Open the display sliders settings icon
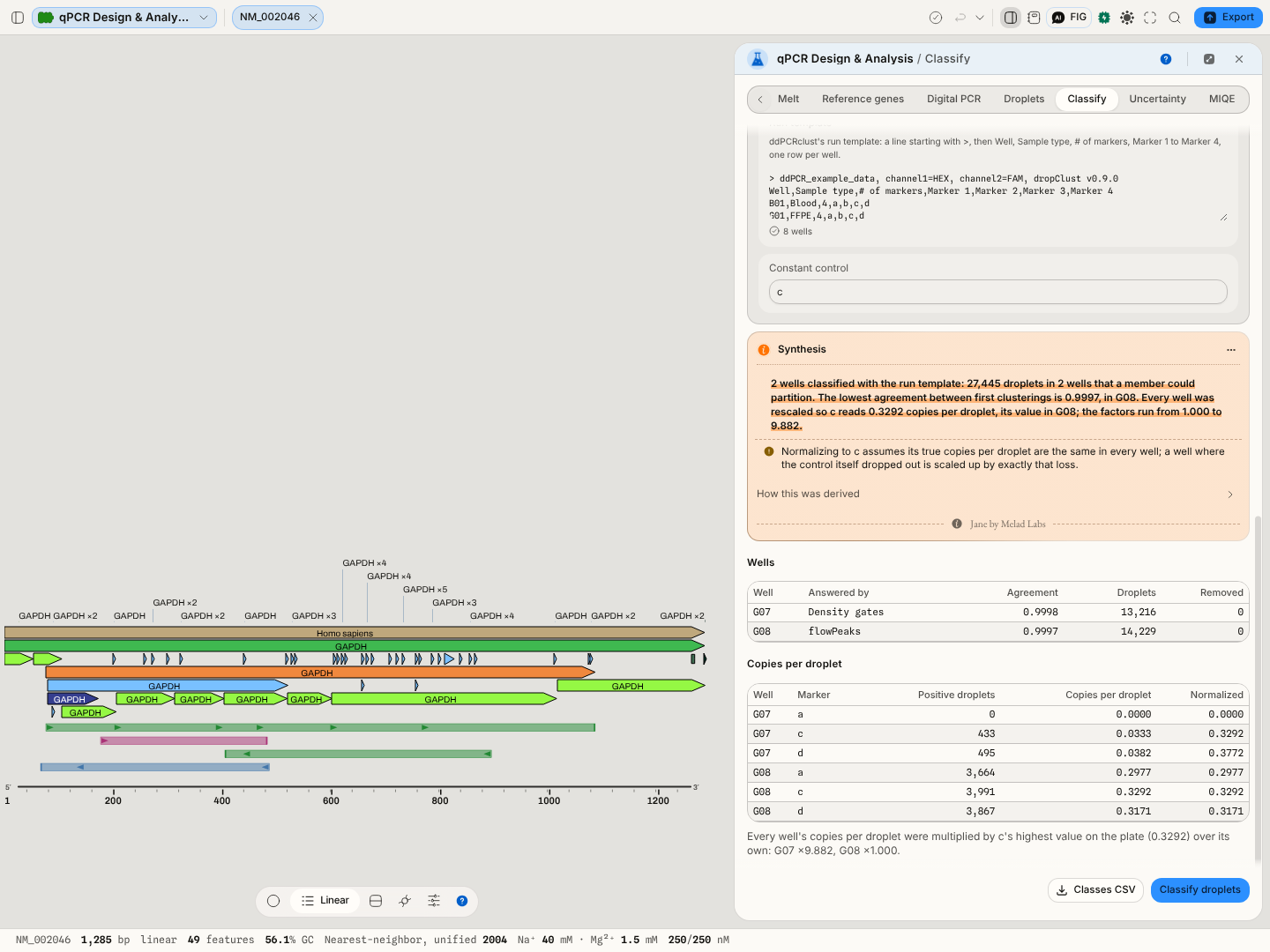This screenshot has height=952, width=1270. (434, 901)
